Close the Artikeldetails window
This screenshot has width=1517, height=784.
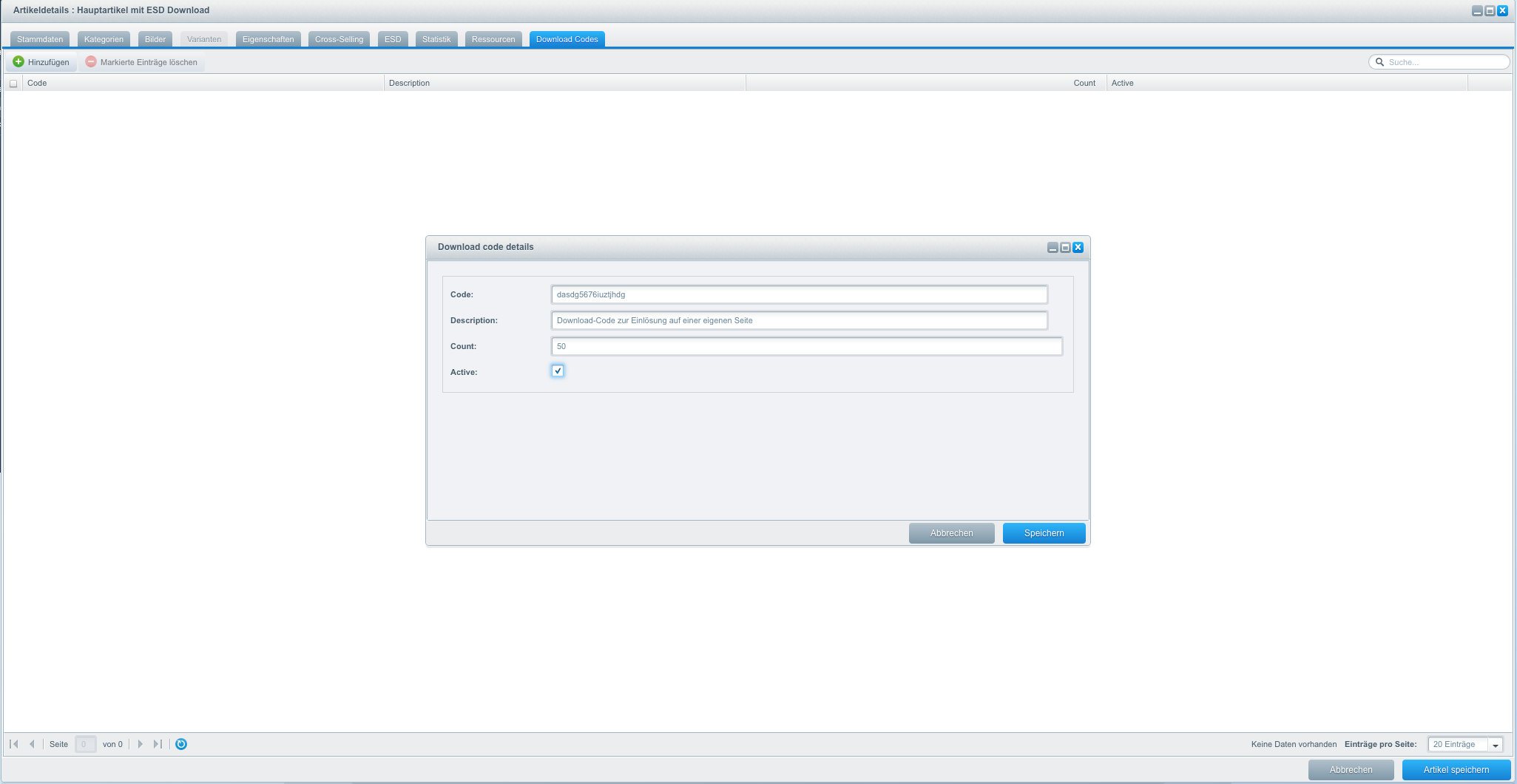click(1502, 11)
